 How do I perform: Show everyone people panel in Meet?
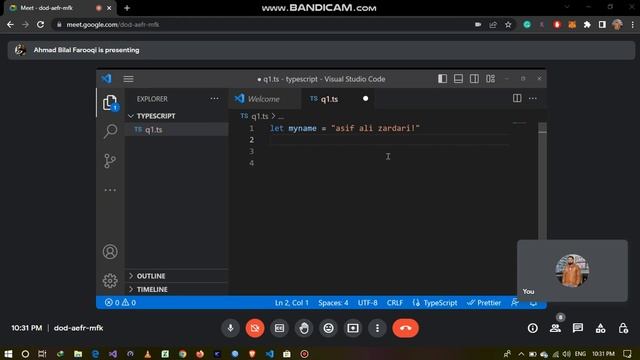tap(555, 328)
